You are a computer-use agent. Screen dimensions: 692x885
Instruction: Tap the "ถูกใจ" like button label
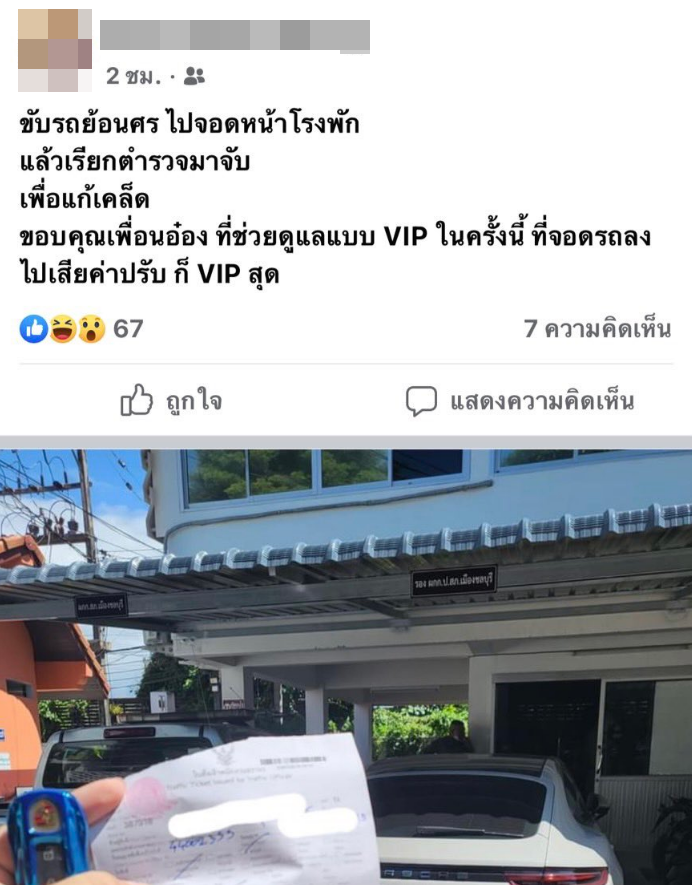(x=194, y=401)
